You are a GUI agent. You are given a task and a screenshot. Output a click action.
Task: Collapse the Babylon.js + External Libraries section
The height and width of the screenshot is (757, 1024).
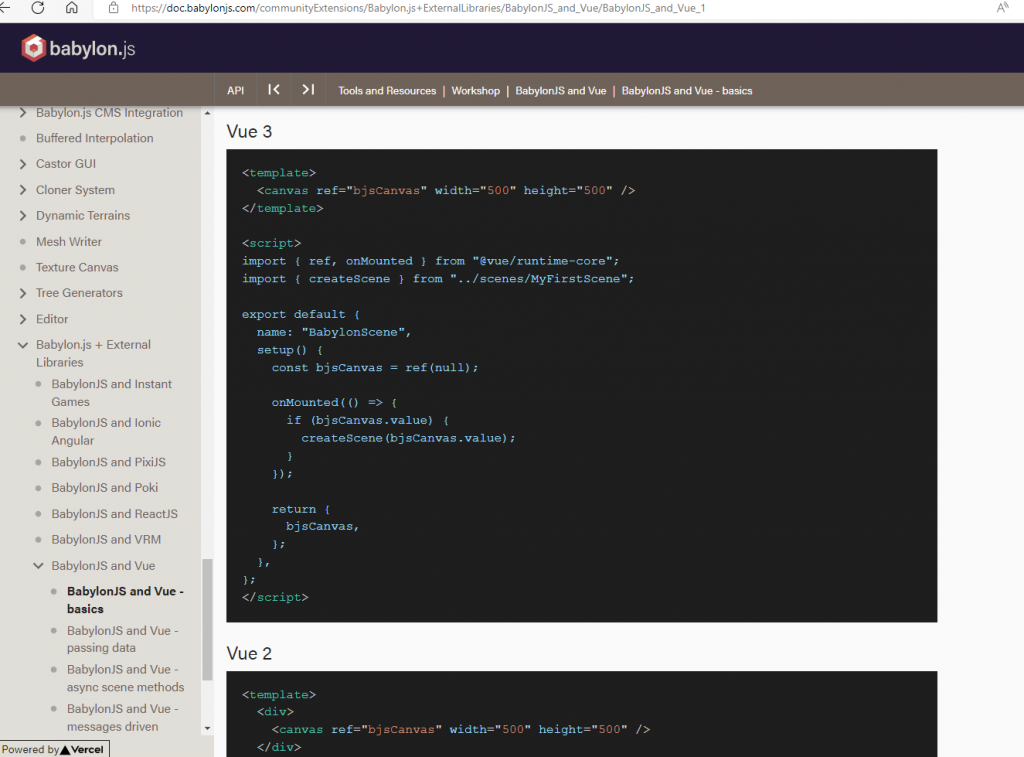(x=24, y=345)
